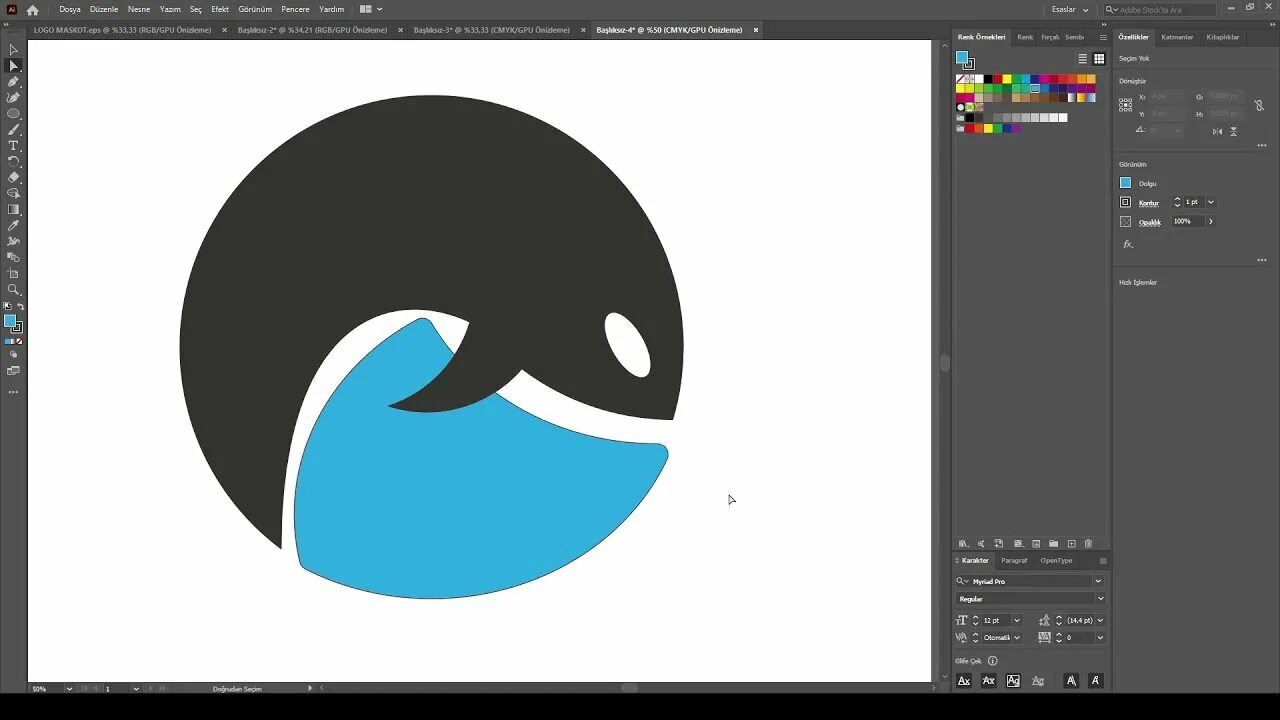Open Paragraf tab in character panel

coord(1014,560)
